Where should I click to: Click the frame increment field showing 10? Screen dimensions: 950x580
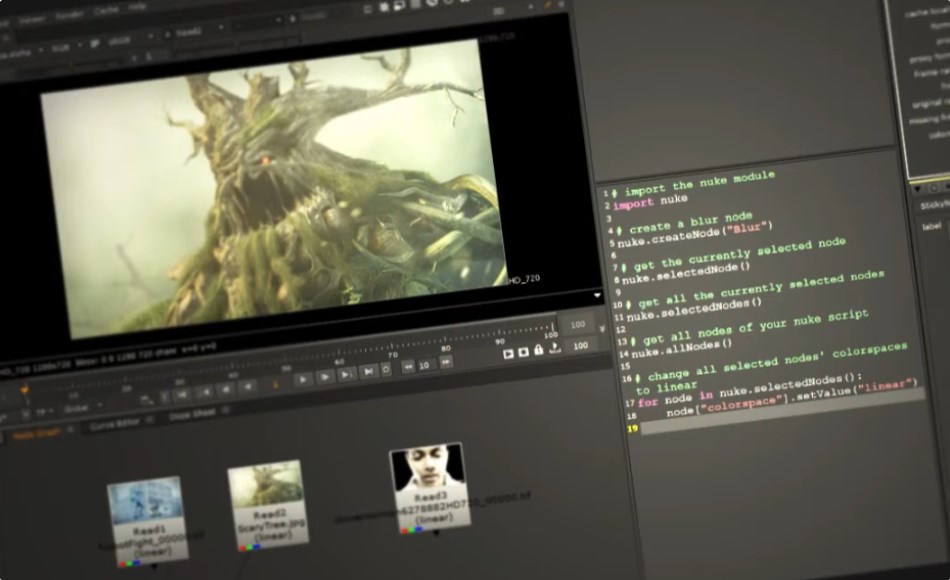(x=425, y=365)
